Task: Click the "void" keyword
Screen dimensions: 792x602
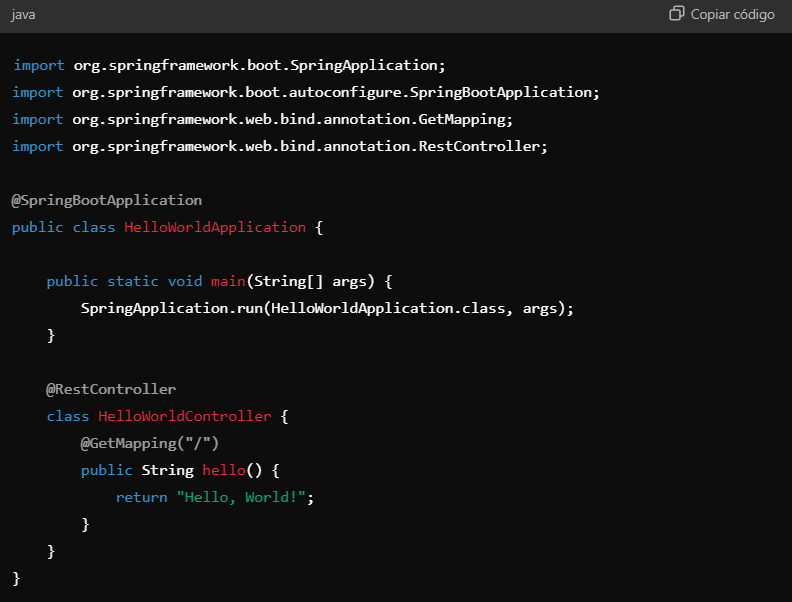Action: tap(185, 281)
